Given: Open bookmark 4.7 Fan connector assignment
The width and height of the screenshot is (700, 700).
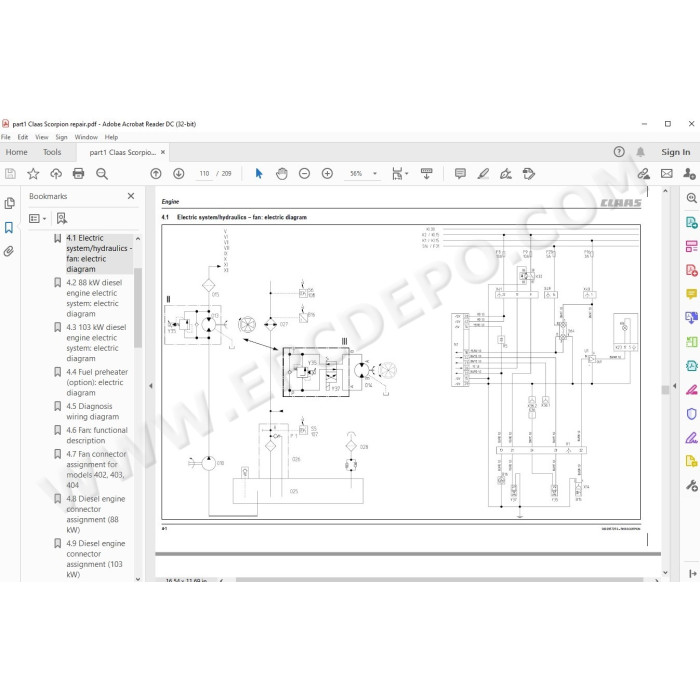Looking at the screenshot, I should click(x=96, y=470).
